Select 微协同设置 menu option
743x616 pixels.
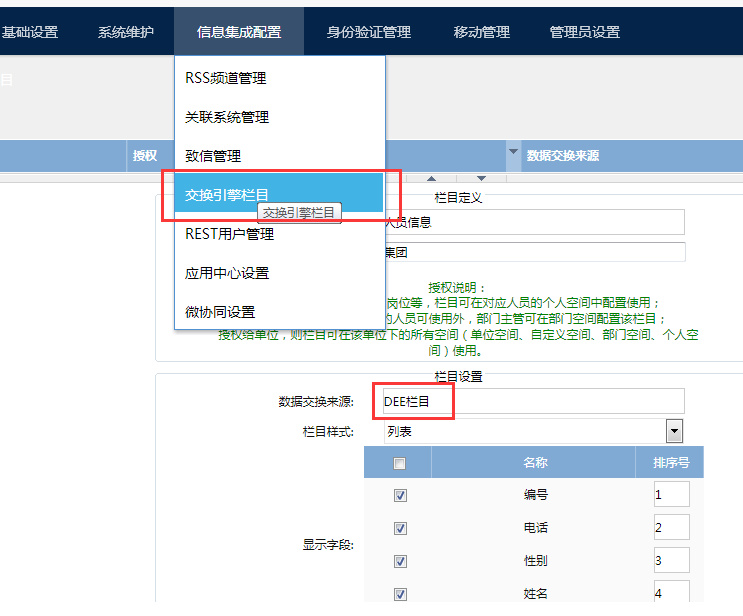(x=220, y=312)
